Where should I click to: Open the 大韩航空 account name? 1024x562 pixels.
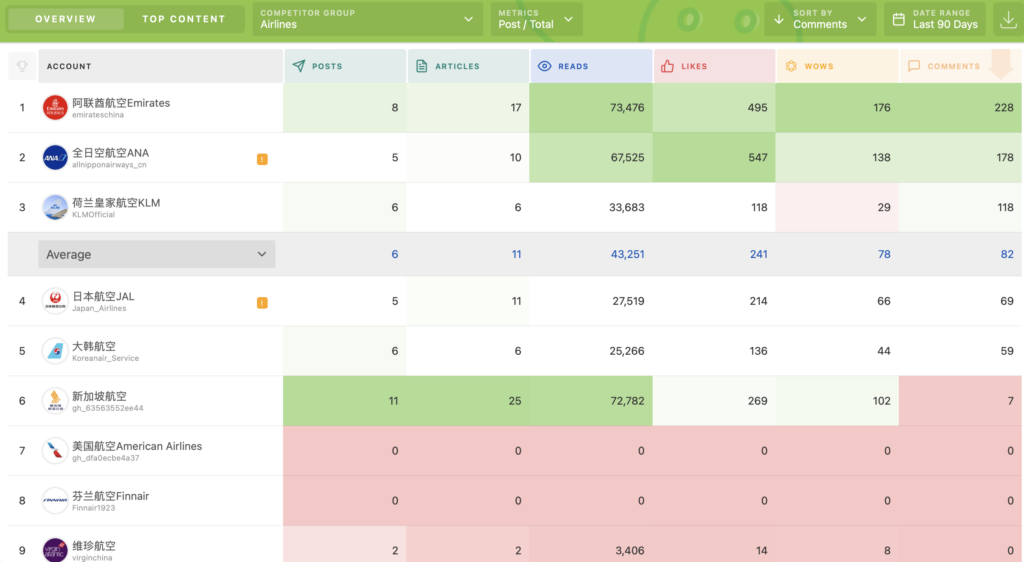(93, 346)
